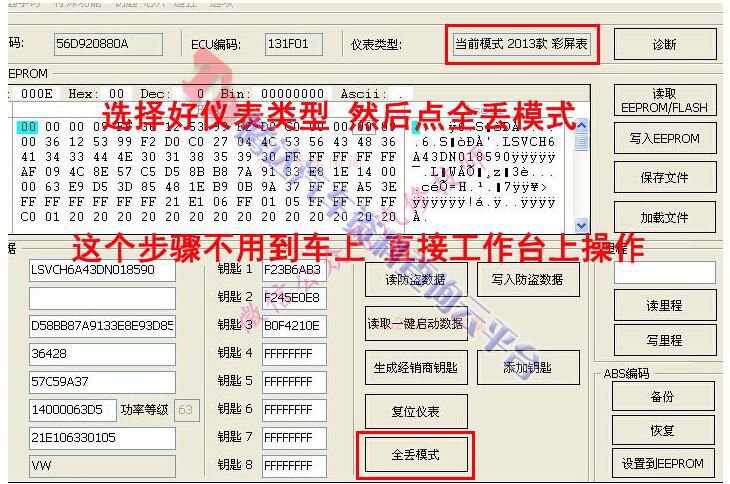The height and width of the screenshot is (484, 730).
Task: Click the hex editor scrollbar thumb
Action: [581, 141]
